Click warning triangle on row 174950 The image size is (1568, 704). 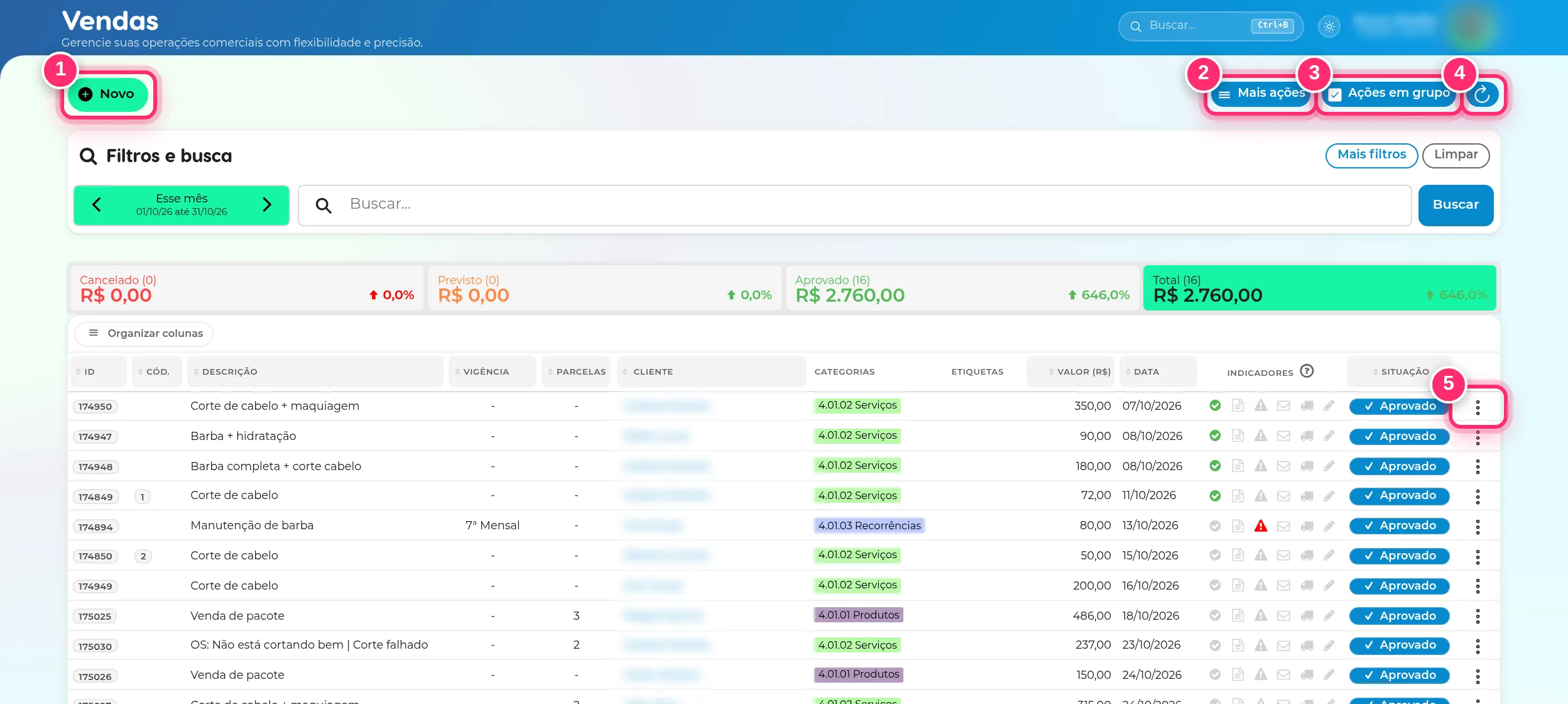[x=1261, y=406]
